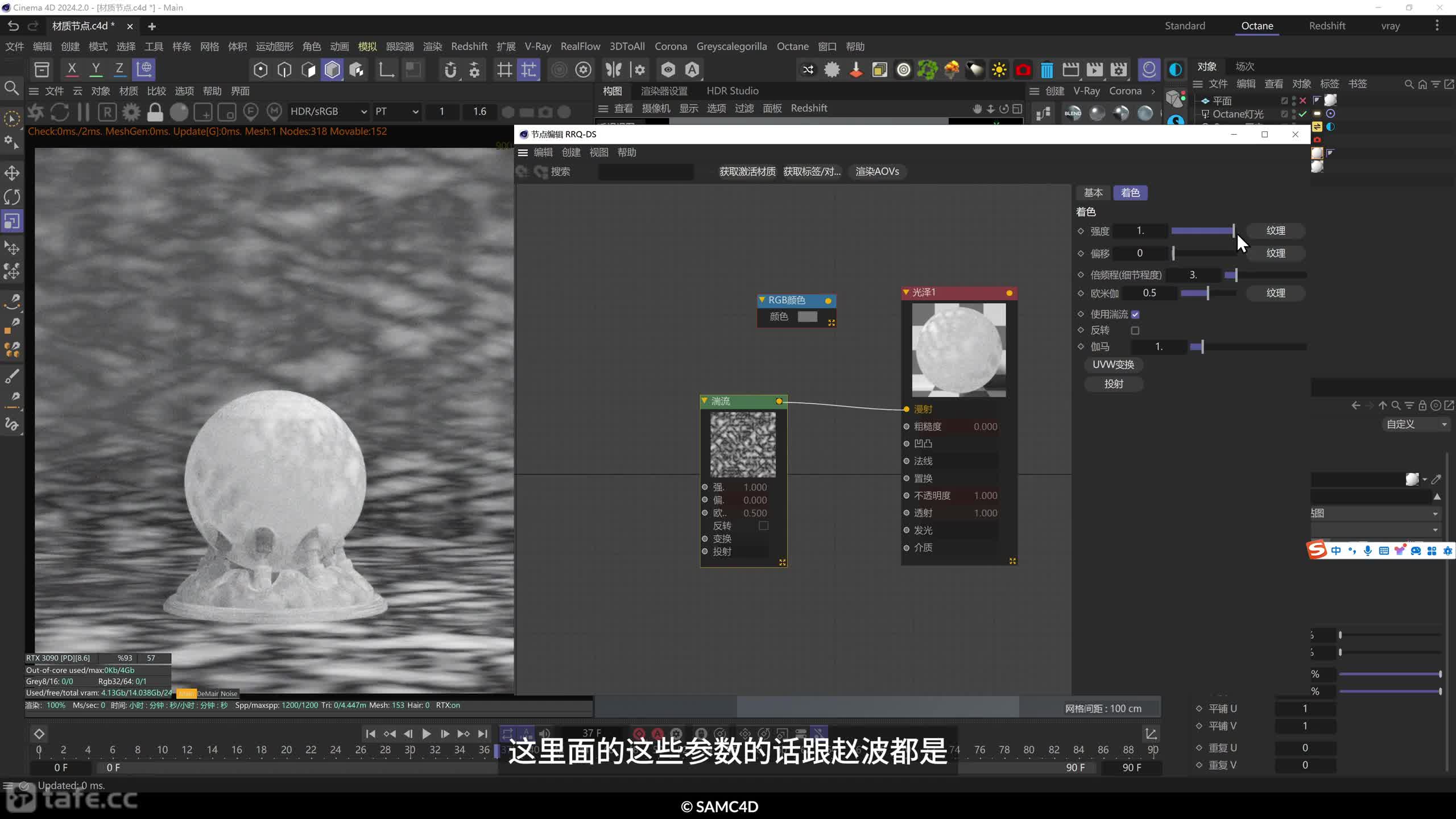The image size is (1456, 819).
Task: Pause the Octane live viewer render
Action: (84, 112)
